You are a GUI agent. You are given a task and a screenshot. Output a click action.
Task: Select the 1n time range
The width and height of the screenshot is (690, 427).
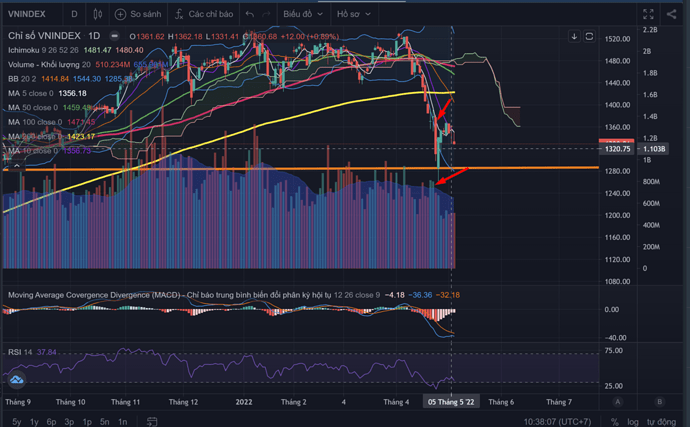tap(122, 422)
